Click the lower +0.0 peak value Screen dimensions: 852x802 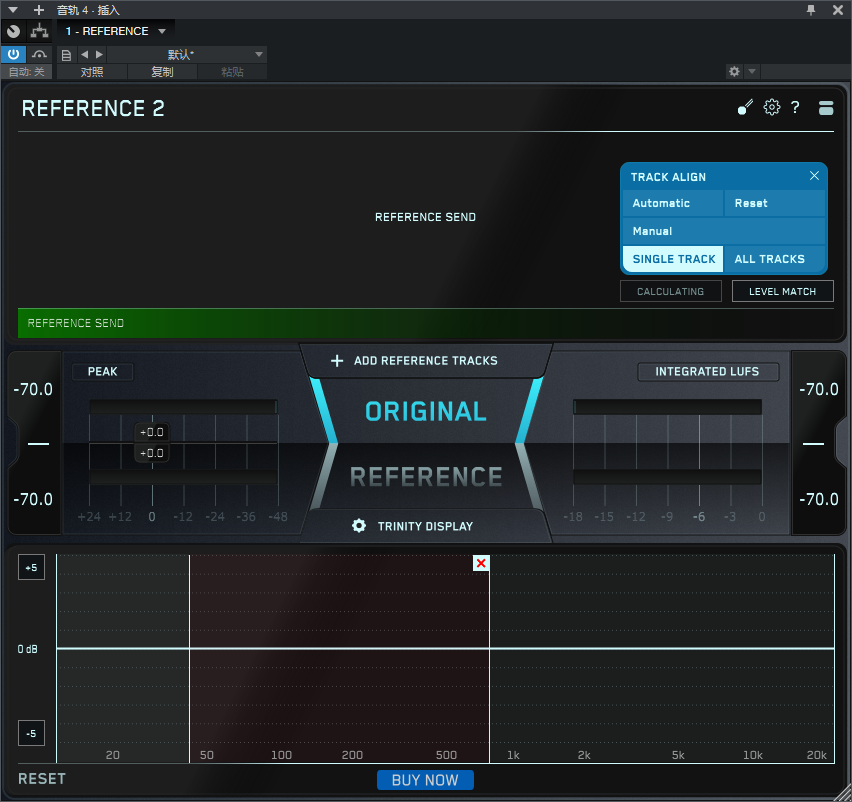point(152,453)
